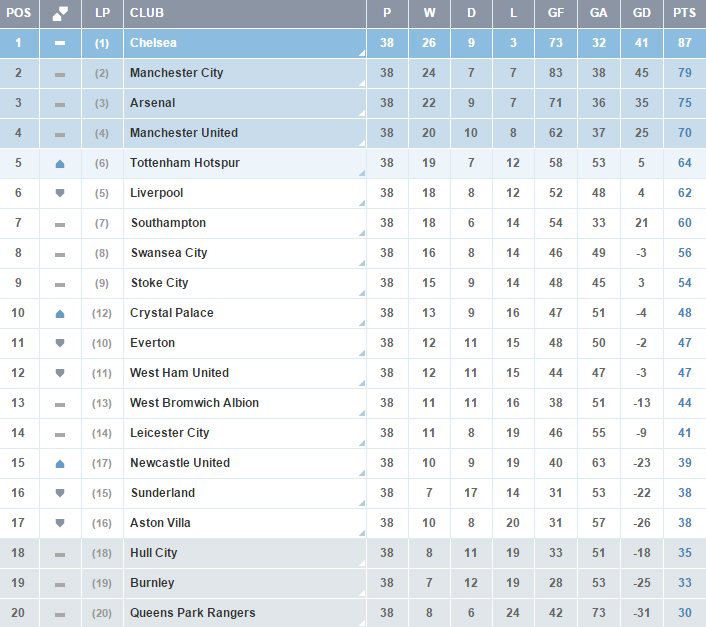Open the Queens Park Rangers club link
The image size is (706, 627).
point(192,613)
